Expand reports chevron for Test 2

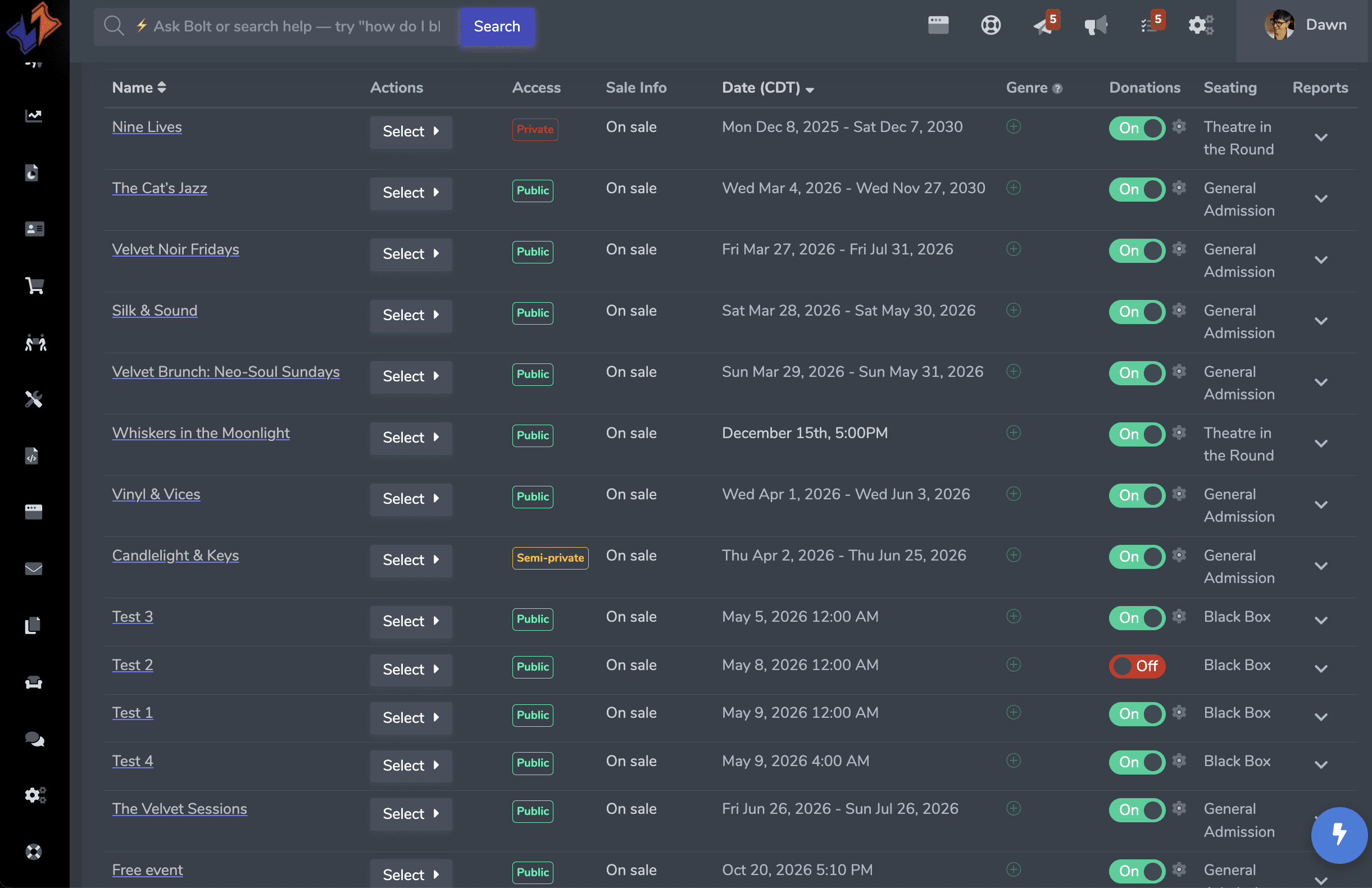coord(1321,669)
